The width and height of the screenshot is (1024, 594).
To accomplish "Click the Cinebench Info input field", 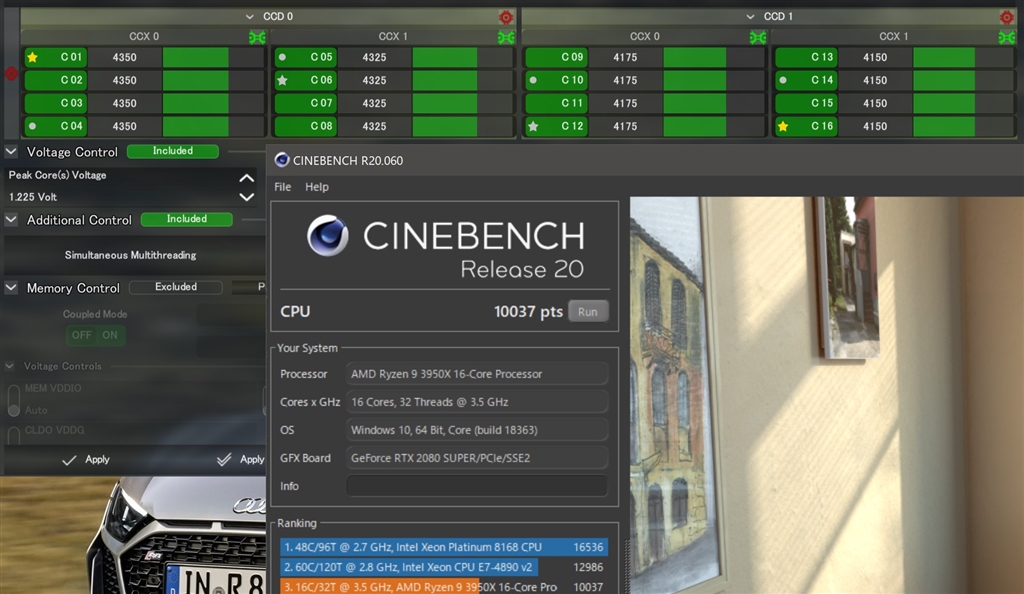I will pos(477,486).
